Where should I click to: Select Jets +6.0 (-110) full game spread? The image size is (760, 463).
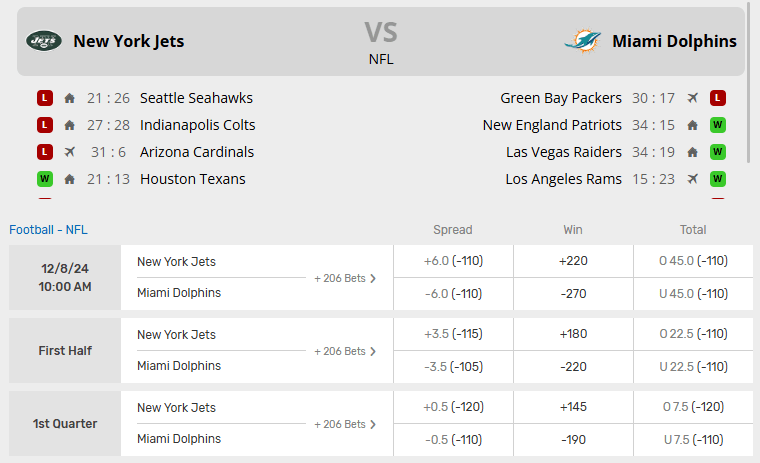tap(453, 261)
